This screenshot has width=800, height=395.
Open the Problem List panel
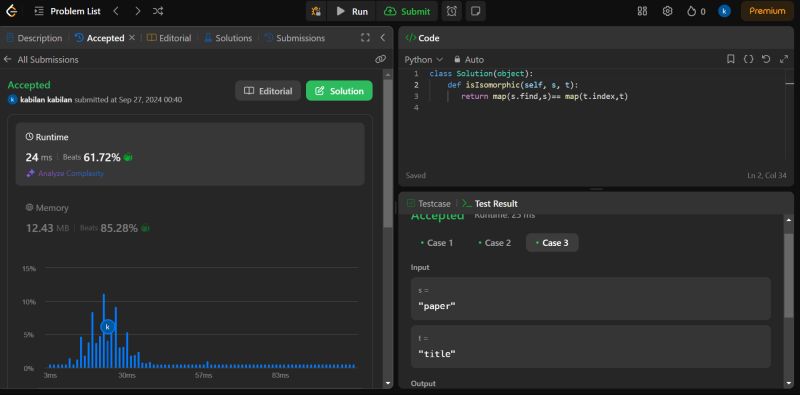68,11
